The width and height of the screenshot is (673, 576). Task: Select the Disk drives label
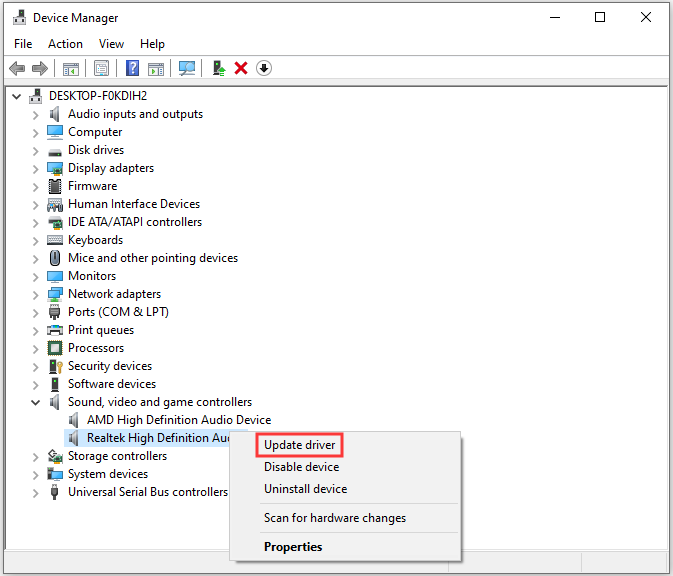coord(96,150)
